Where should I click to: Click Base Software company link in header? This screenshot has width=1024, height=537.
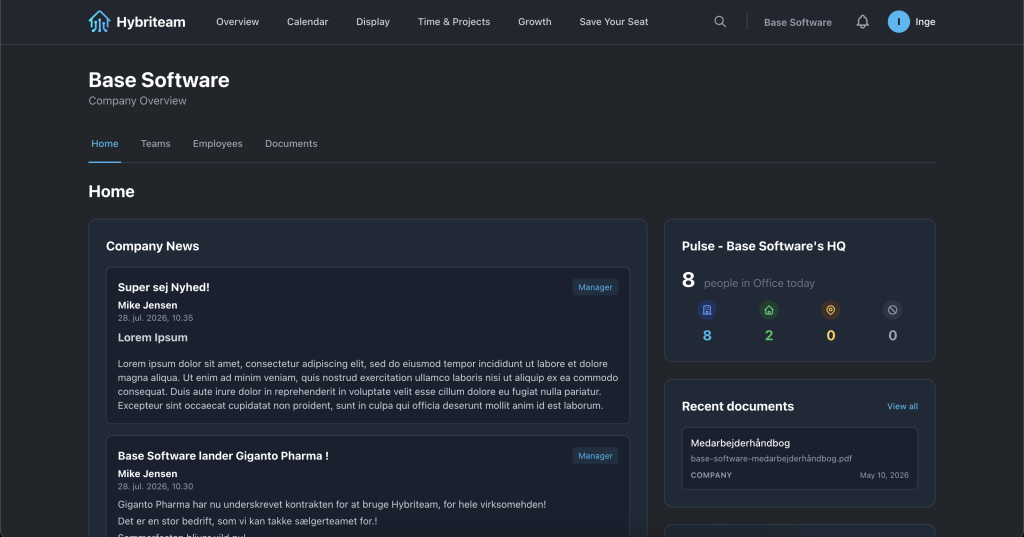[x=798, y=22]
